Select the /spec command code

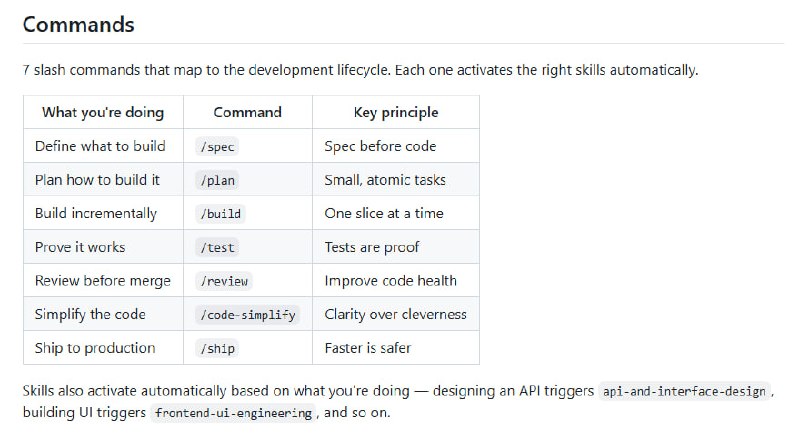click(x=218, y=146)
